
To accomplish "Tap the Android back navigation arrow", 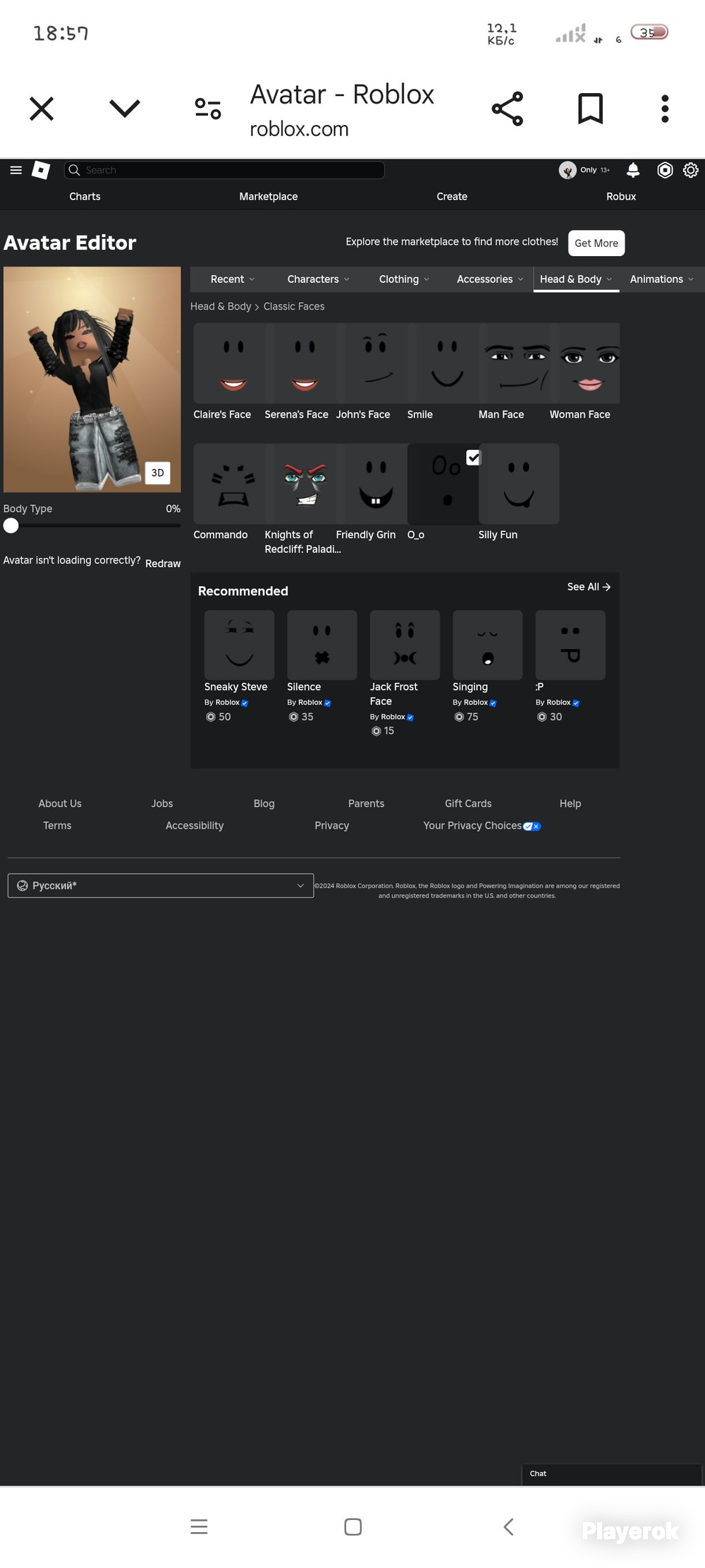I will (x=508, y=1527).
